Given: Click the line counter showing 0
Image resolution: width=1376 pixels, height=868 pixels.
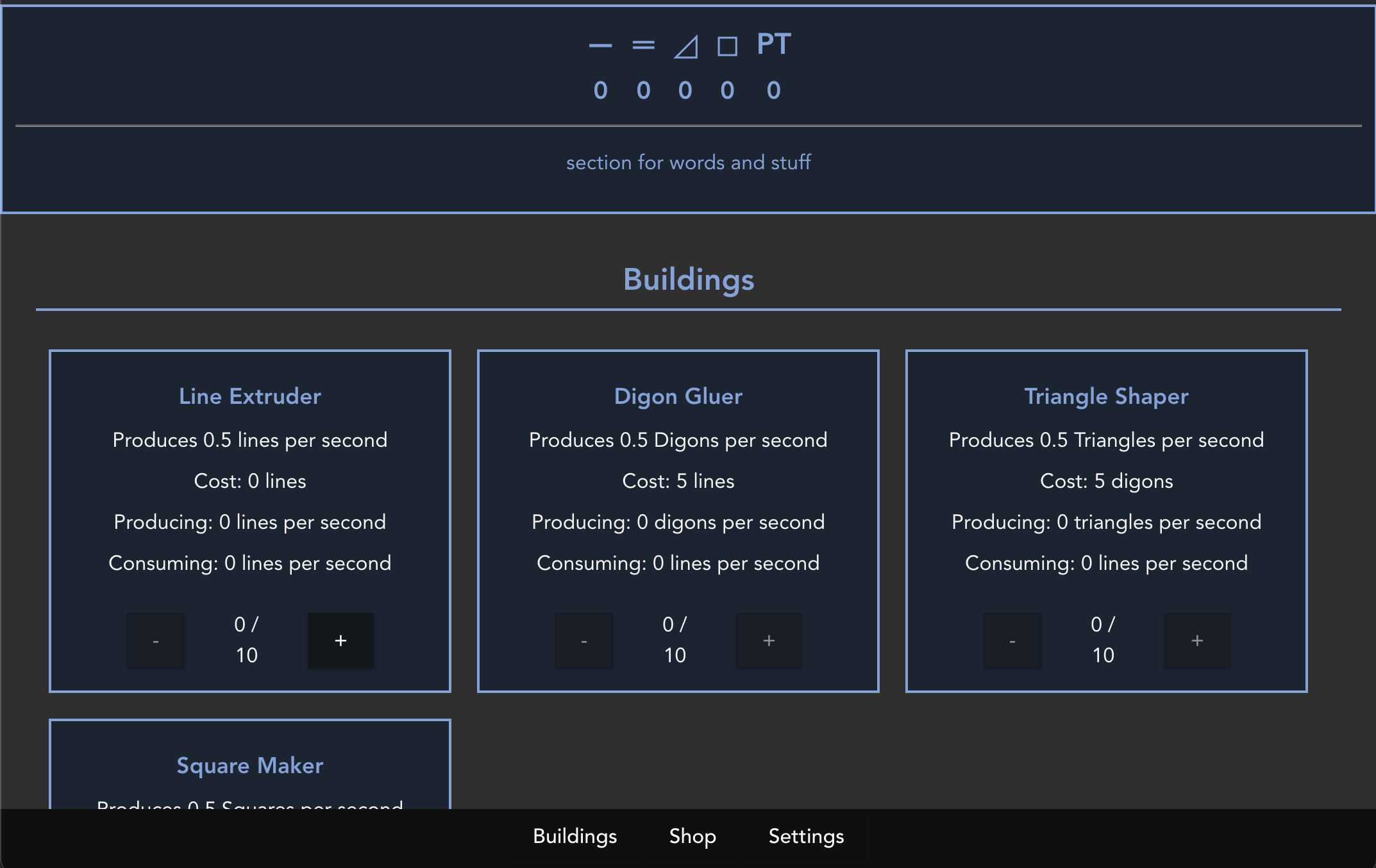Looking at the screenshot, I should point(600,90).
